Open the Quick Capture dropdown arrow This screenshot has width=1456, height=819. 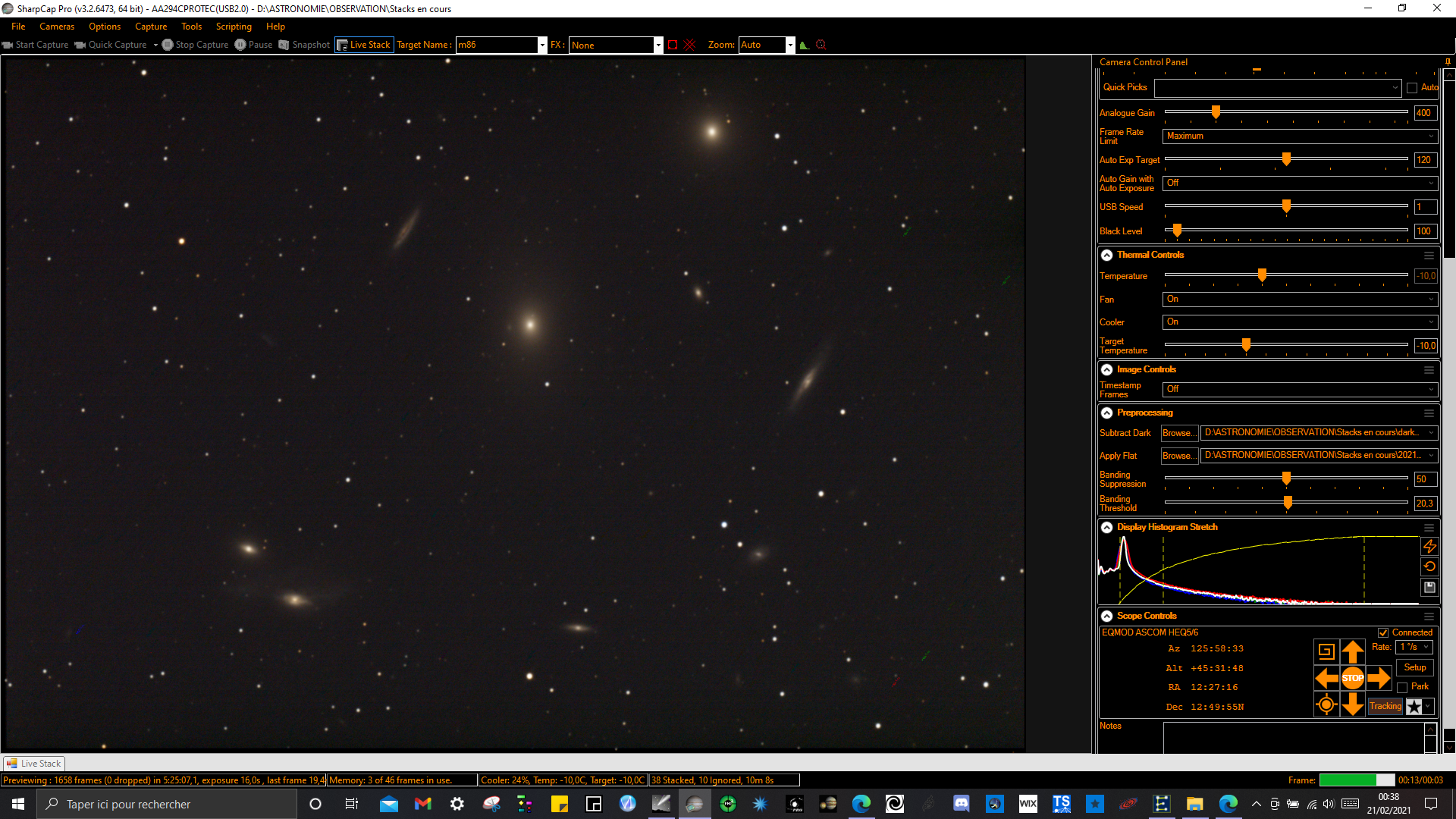click(x=155, y=45)
